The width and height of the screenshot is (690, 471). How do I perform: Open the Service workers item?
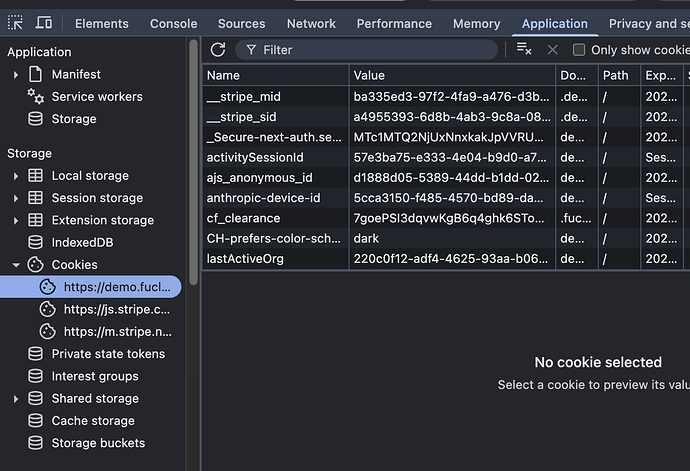91,96
